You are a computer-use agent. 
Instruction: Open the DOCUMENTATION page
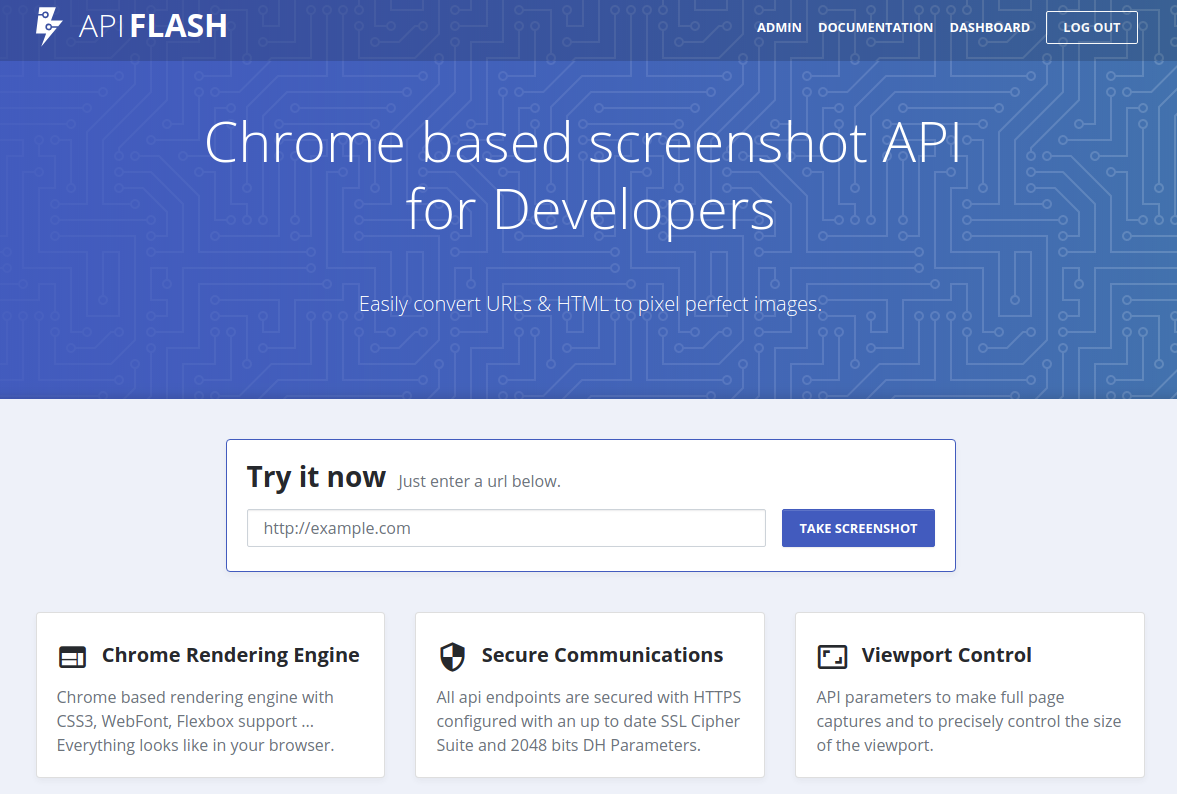pos(875,28)
